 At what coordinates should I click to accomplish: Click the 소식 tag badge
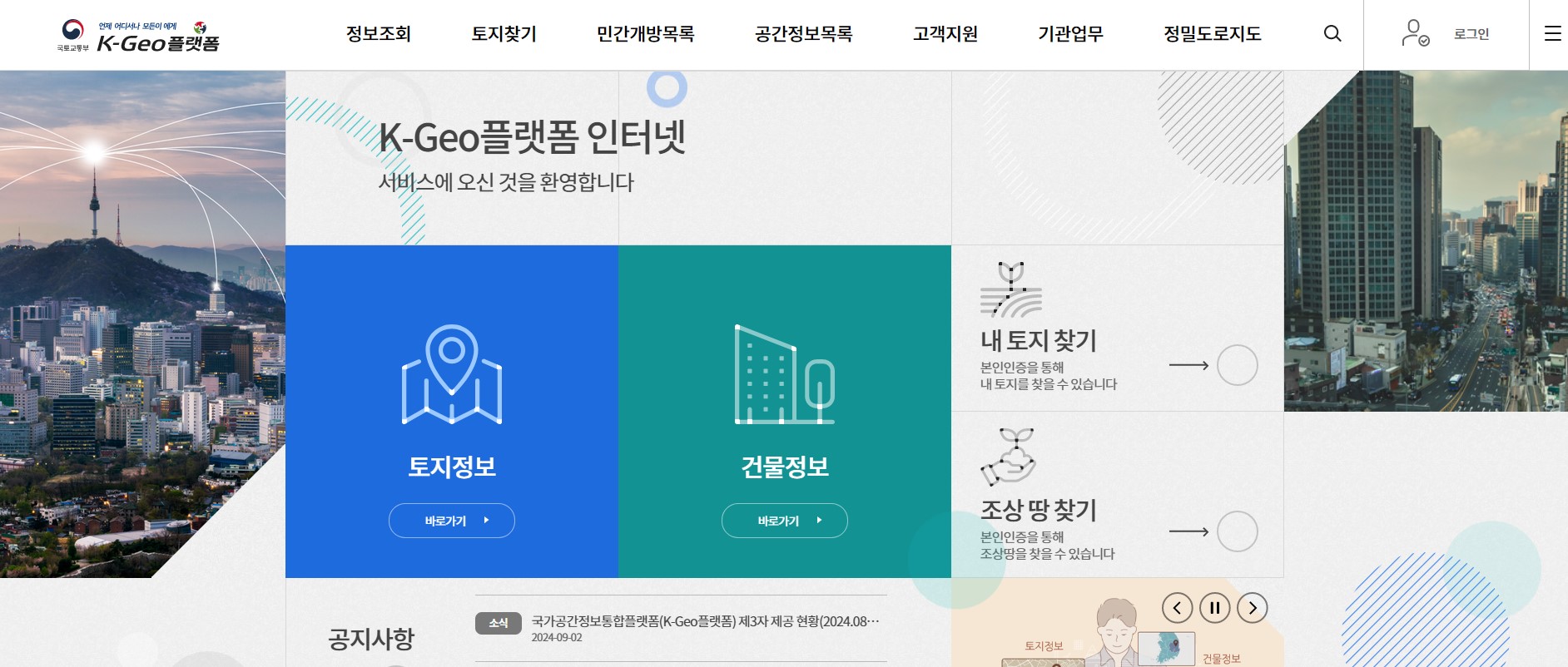[499, 623]
